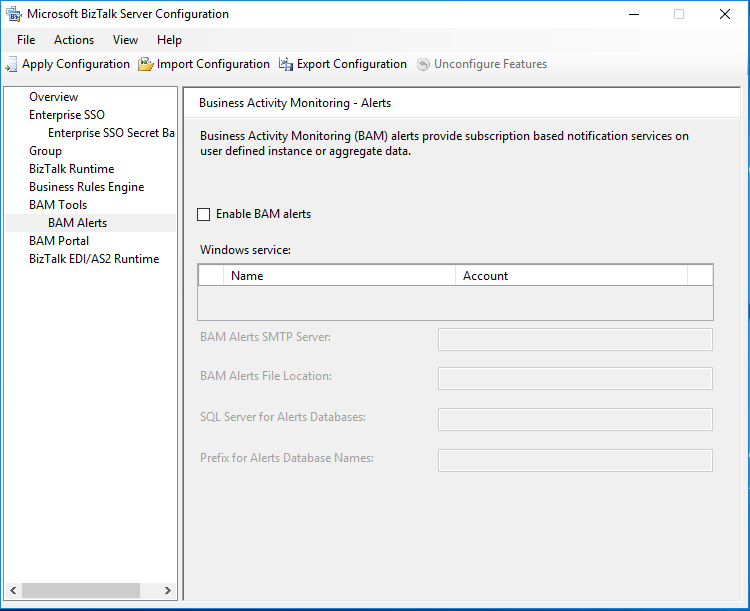Close the BizTalk Server Configuration window
Image resolution: width=750 pixels, height=611 pixels.
click(x=725, y=14)
